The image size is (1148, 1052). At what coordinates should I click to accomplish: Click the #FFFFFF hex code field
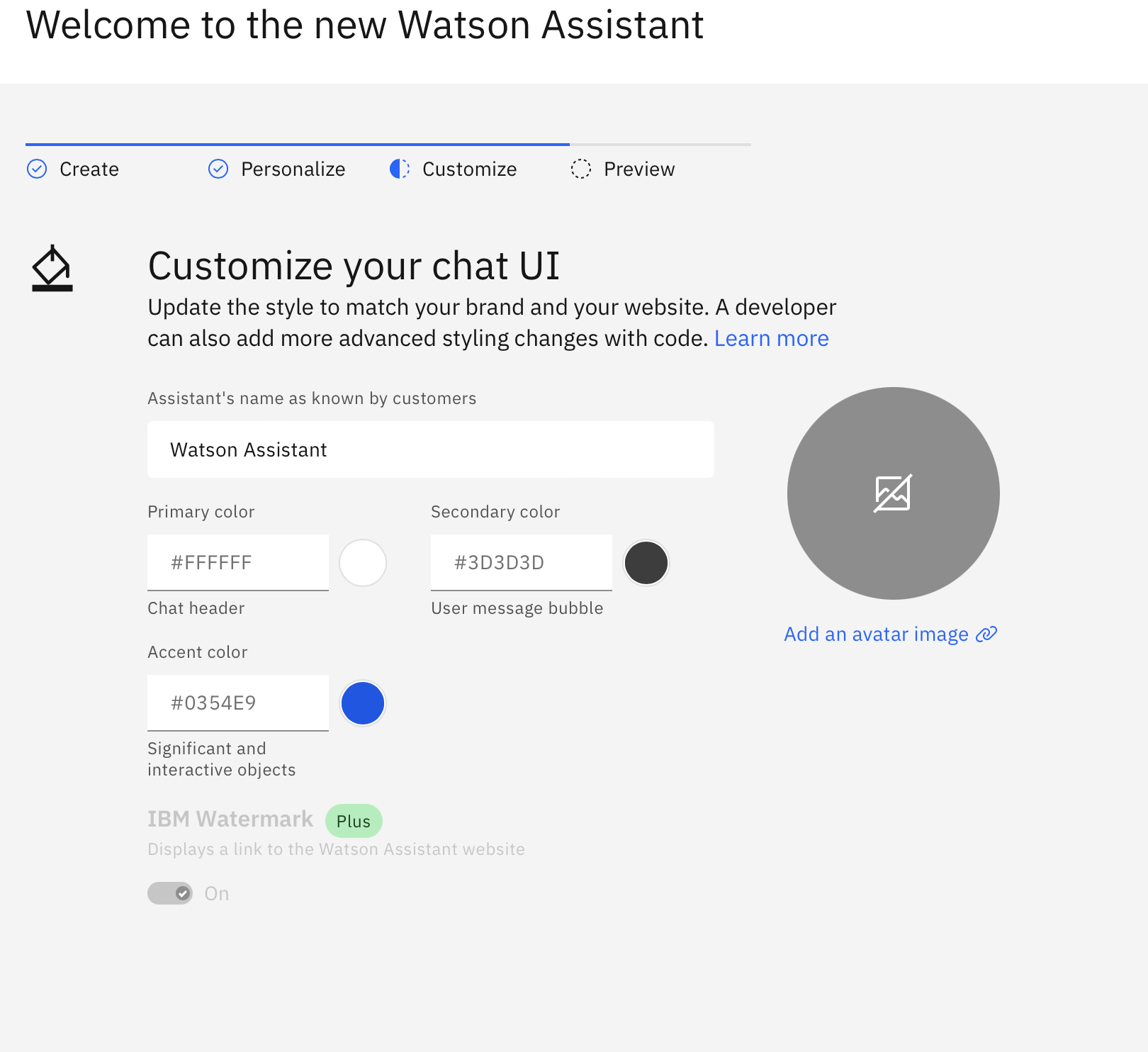[237, 562]
